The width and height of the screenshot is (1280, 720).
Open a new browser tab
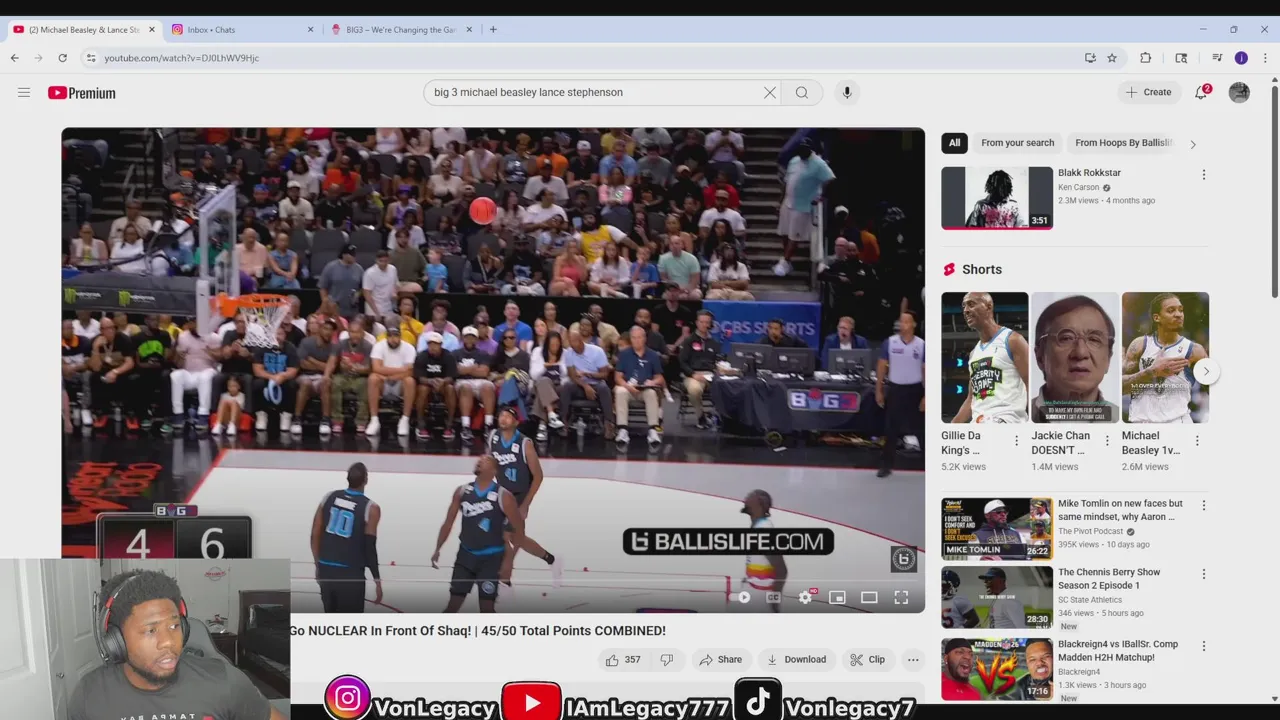(x=493, y=30)
